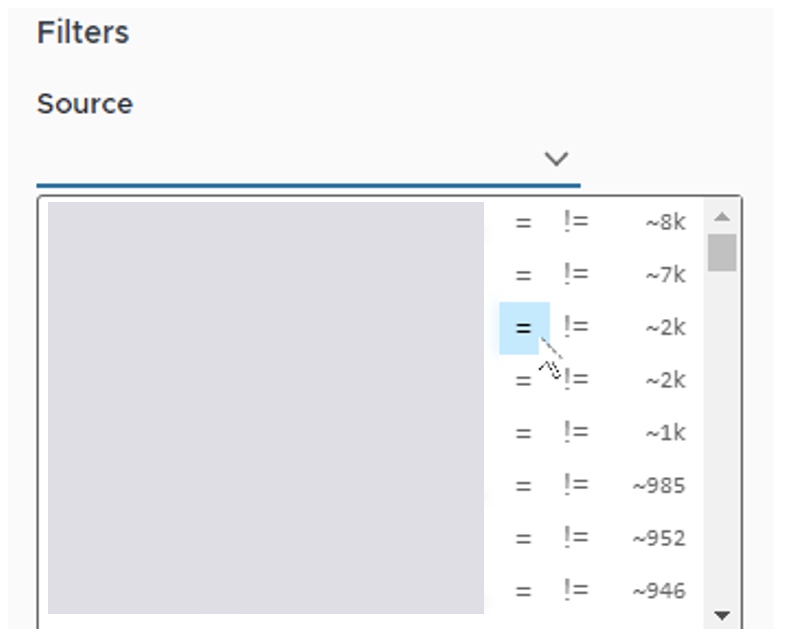786x642 pixels.
Task: Expand the Source dropdown chevron
Action: [556, 159]
